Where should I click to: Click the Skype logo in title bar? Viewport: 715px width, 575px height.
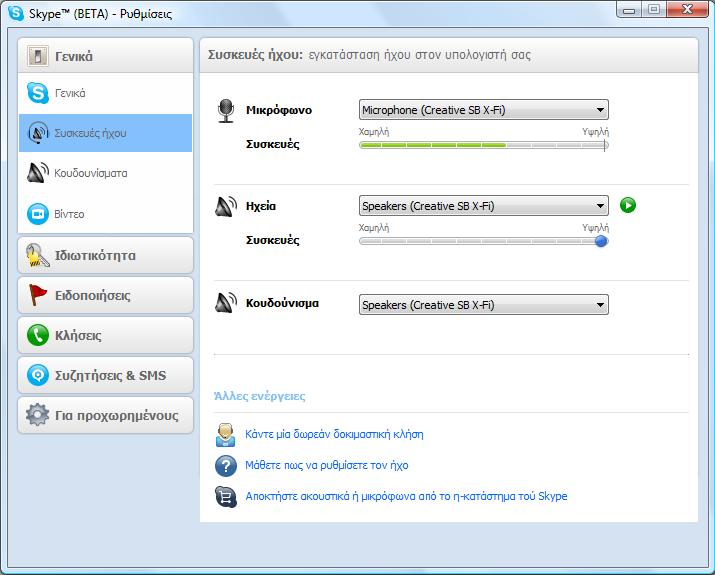16,13
